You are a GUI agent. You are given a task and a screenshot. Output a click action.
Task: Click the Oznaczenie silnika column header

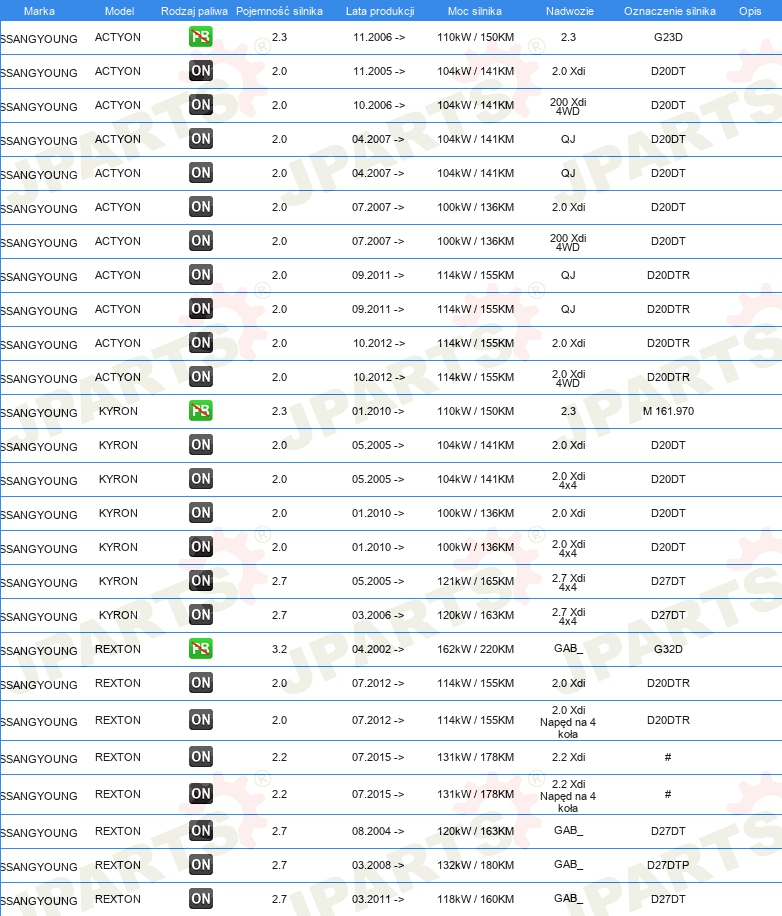(x=669, y=11)
